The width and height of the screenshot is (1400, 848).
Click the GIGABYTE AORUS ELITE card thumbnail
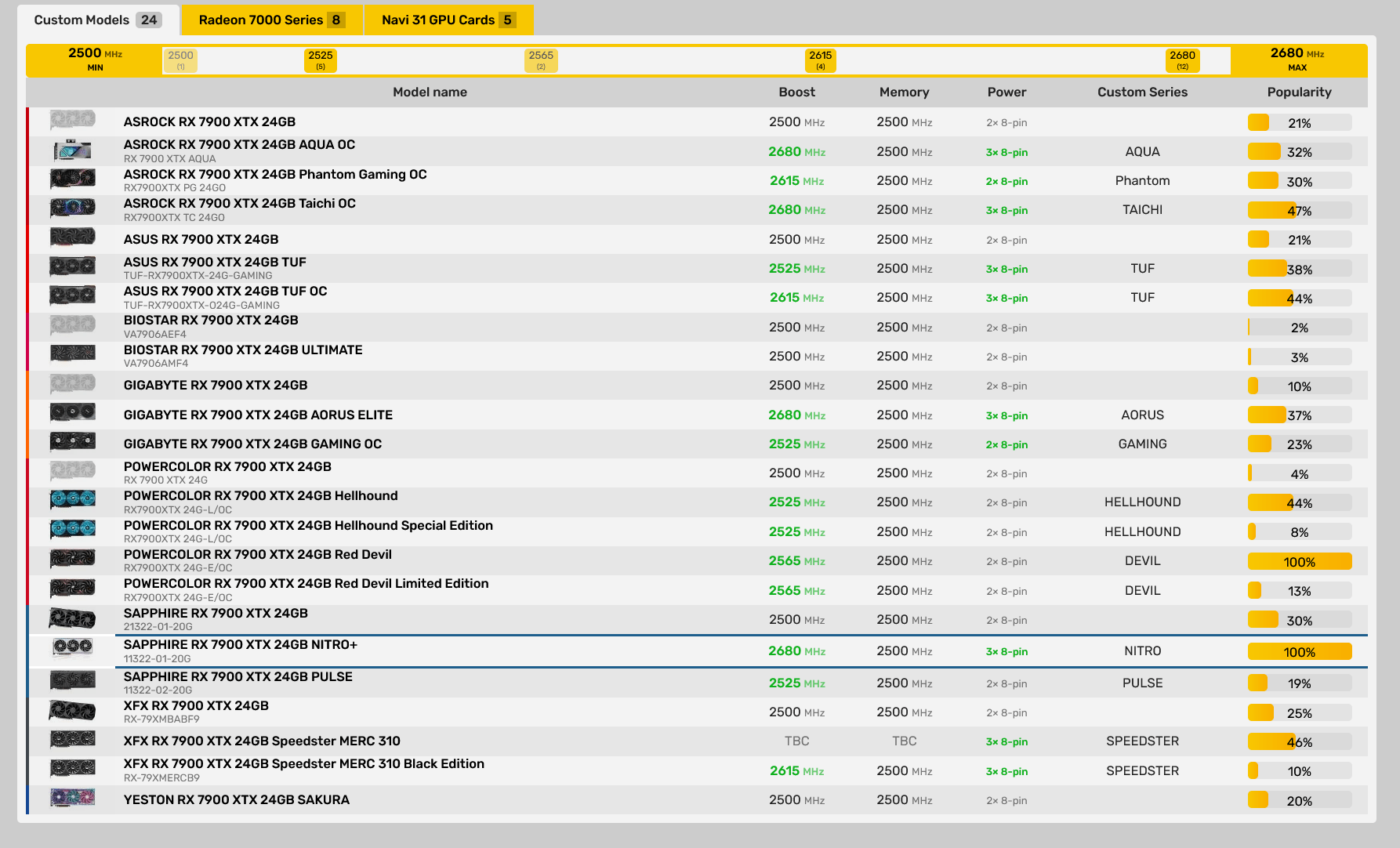[x=71, y=414]
